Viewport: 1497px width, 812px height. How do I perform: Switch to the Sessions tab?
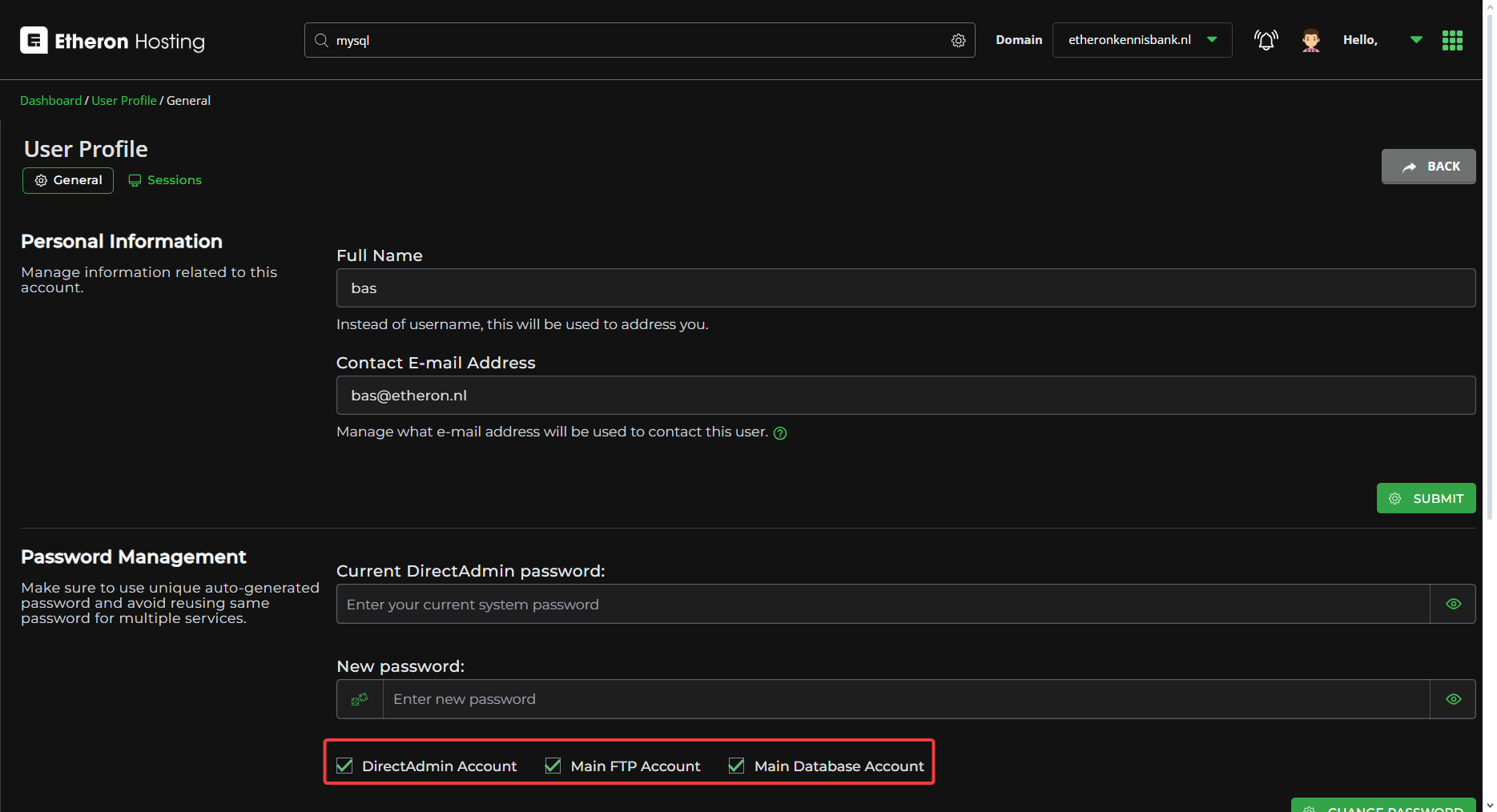click(x=165, y=180)
